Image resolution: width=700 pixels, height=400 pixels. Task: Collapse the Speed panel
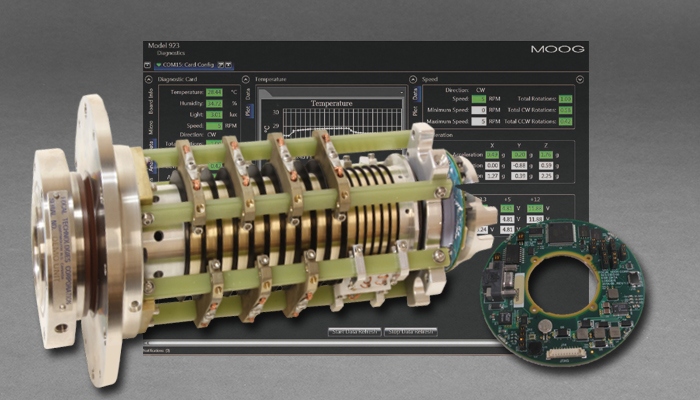412,78
